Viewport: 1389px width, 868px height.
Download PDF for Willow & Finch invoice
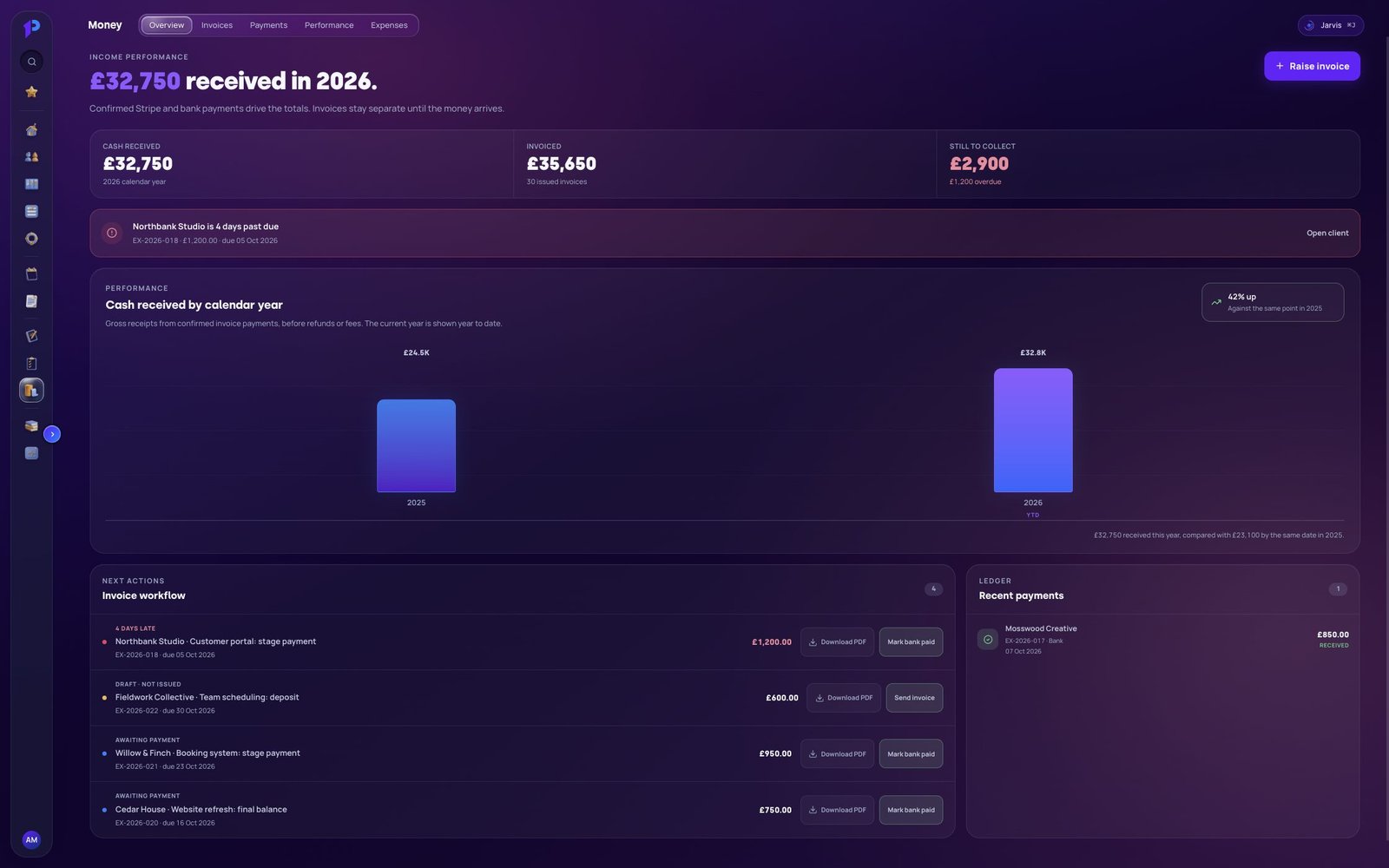click(837, 754)
